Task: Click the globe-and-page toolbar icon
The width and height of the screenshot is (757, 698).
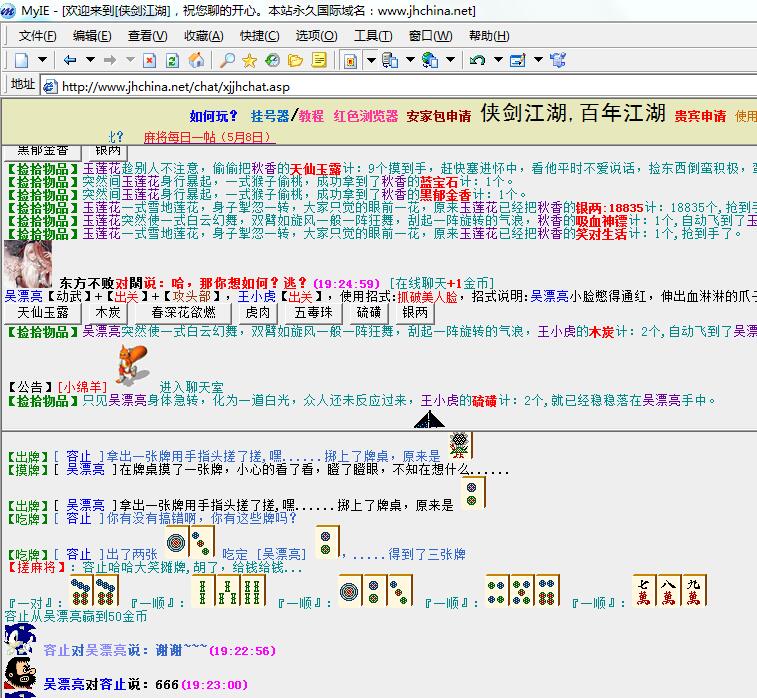Action: 430,60
